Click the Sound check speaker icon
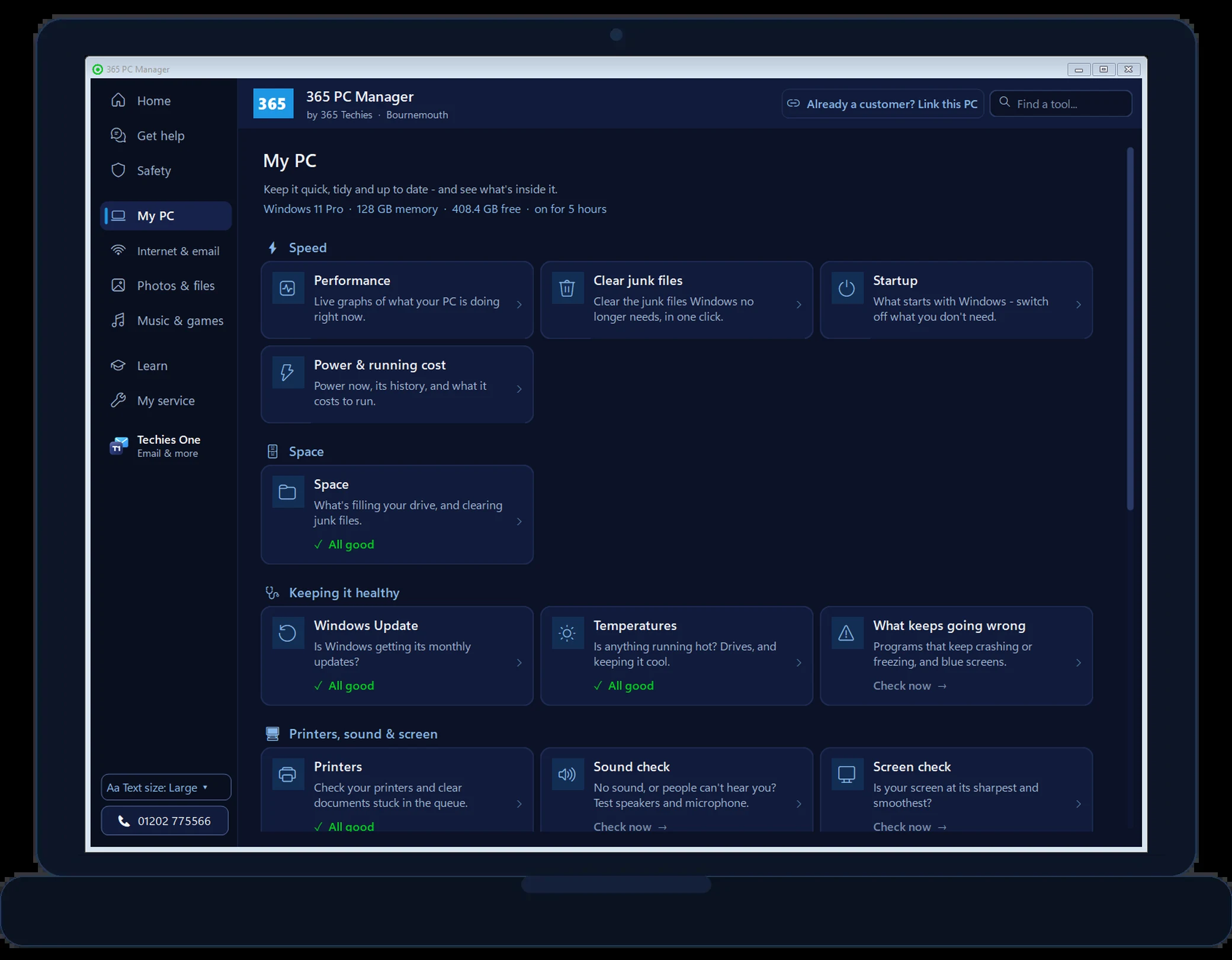The height and width of the screenshot is (960, 1232). 567,774
